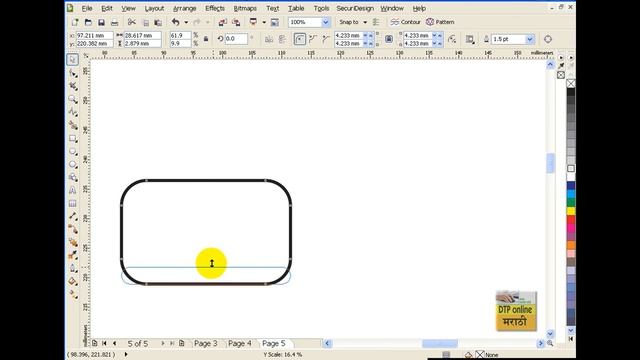Image resolution: width=640 pixels, height=360 pixels.
Task: Pick the yellow color swatch
Action: 571,211
